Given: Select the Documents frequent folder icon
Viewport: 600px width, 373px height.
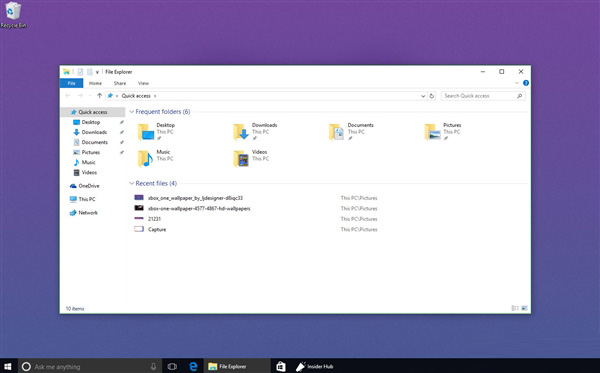Looking at the screenshot, I should coord(337,132).
